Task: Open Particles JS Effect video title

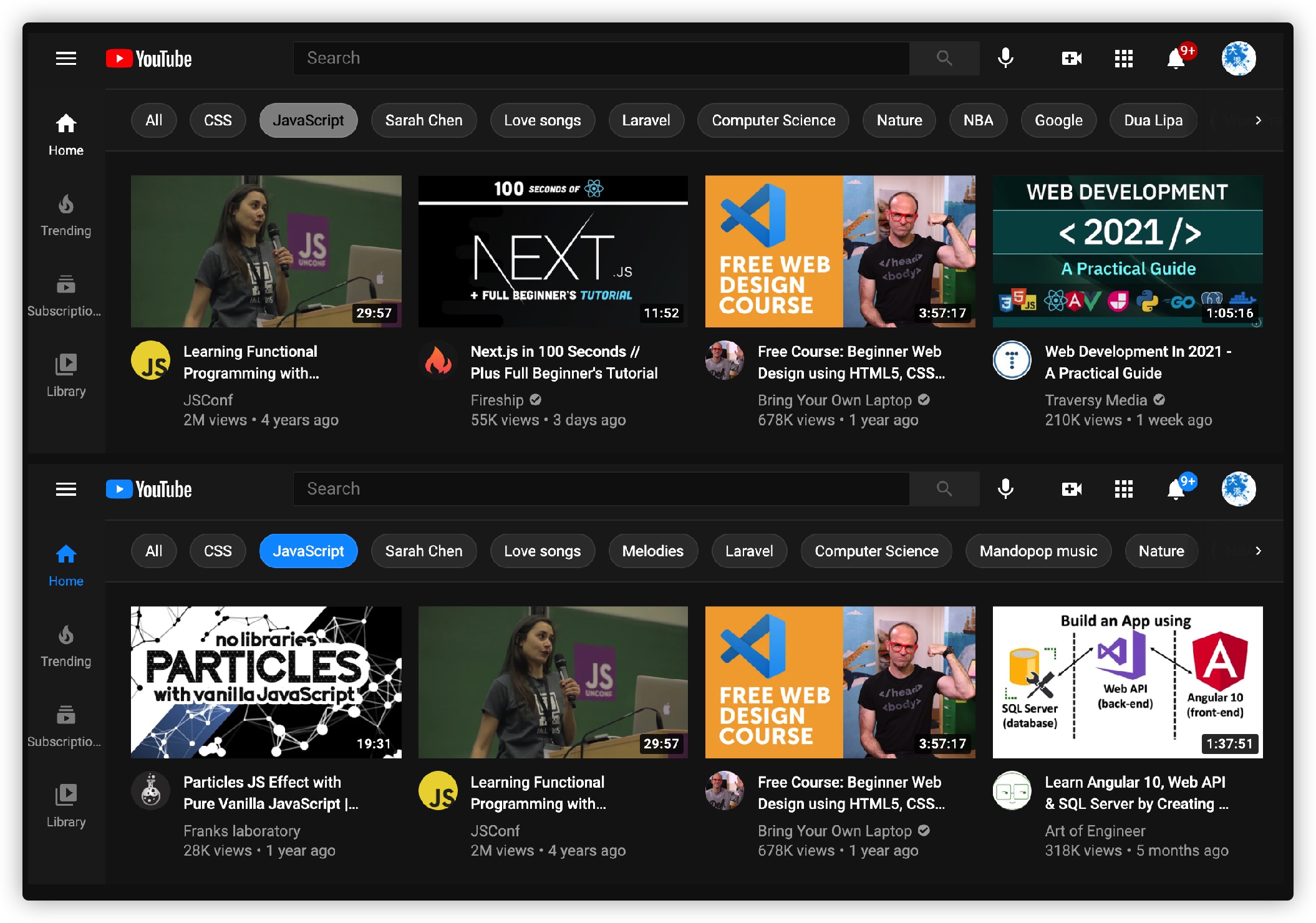Action: pyautogui.click(x=271, y=793)
